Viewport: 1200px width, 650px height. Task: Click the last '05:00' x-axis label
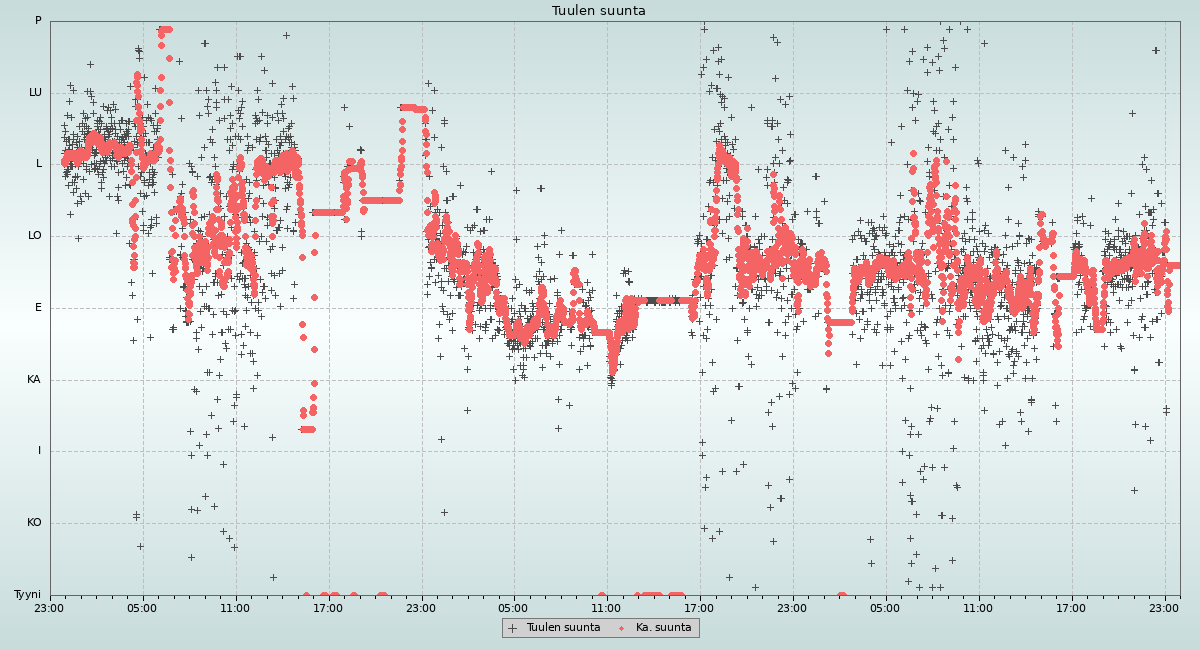pyautogui.click(x=885, y=608)
